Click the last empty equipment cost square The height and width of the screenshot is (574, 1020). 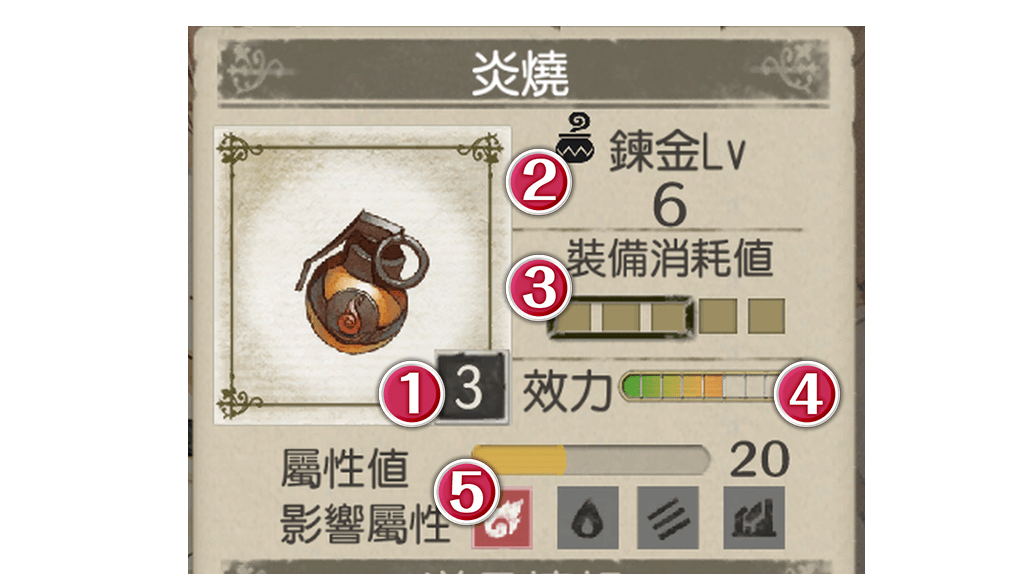[x=766, y=316]
